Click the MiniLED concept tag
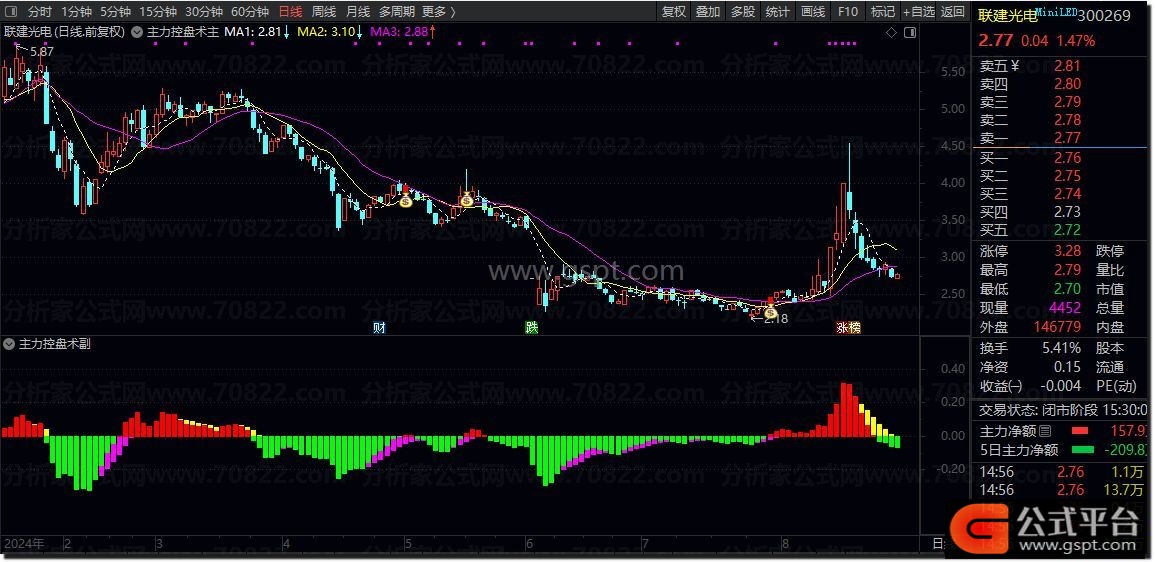 tap(1057, 12)
